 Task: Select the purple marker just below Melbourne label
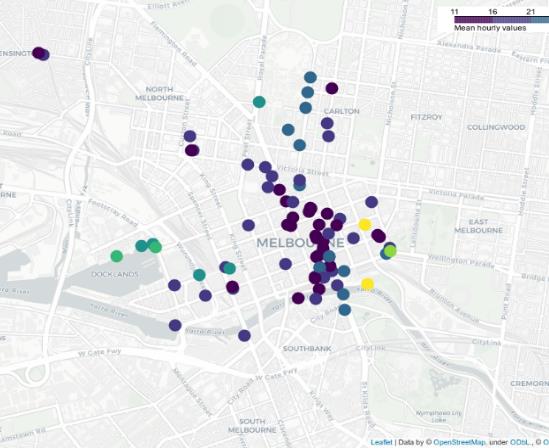click(x=286, y=264)
